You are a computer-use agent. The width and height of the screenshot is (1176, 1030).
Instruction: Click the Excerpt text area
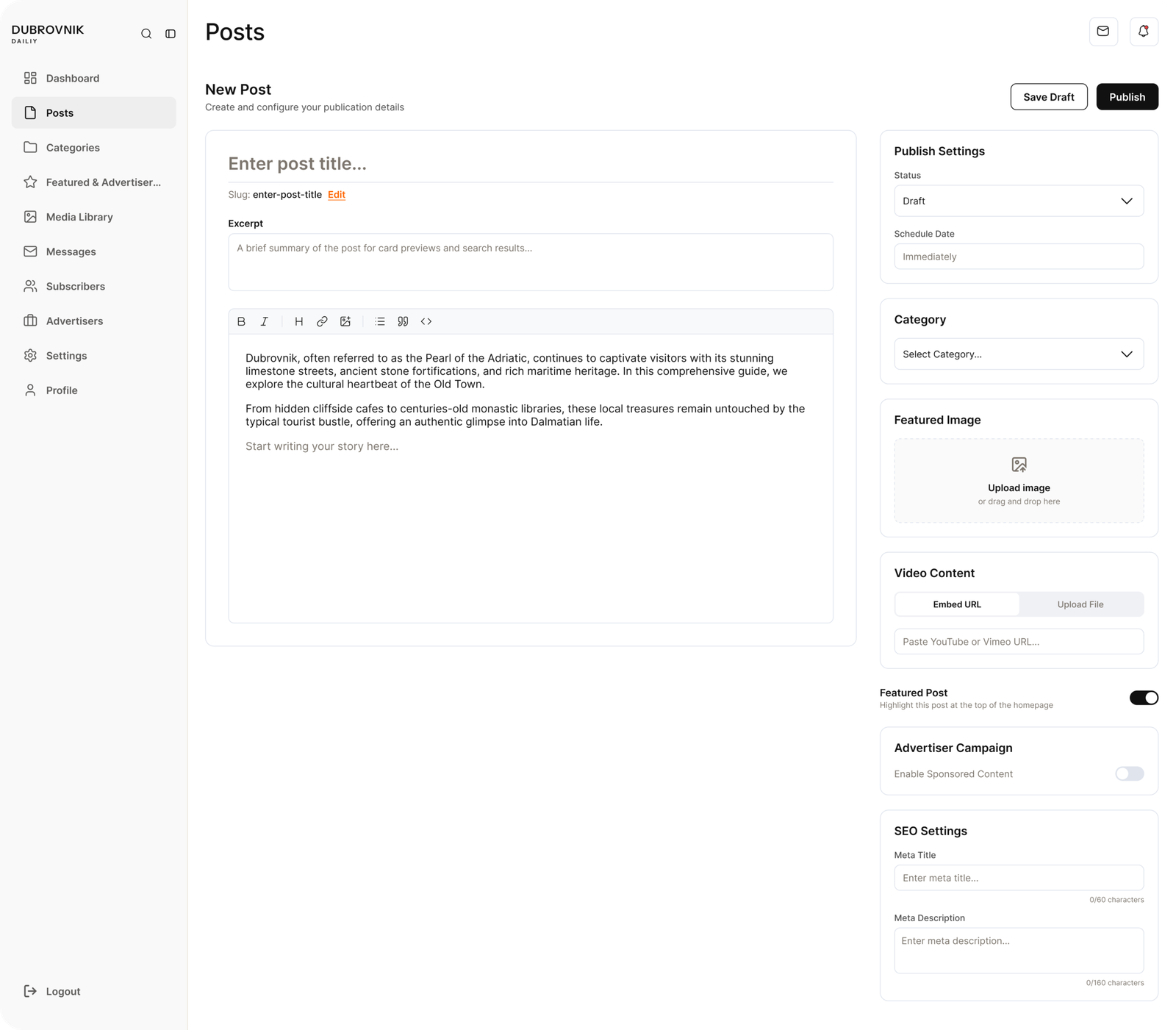click(531, 262)
